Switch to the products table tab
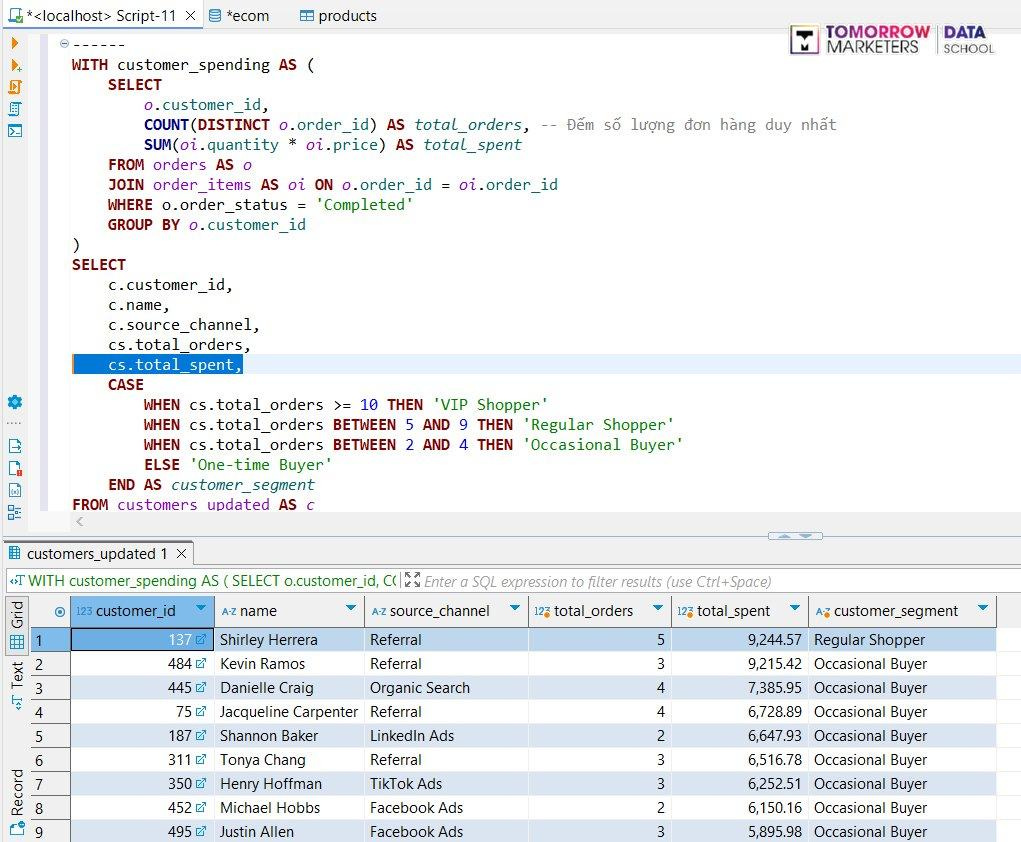This screenshot has height=842, width=1021. click(339, 16)
